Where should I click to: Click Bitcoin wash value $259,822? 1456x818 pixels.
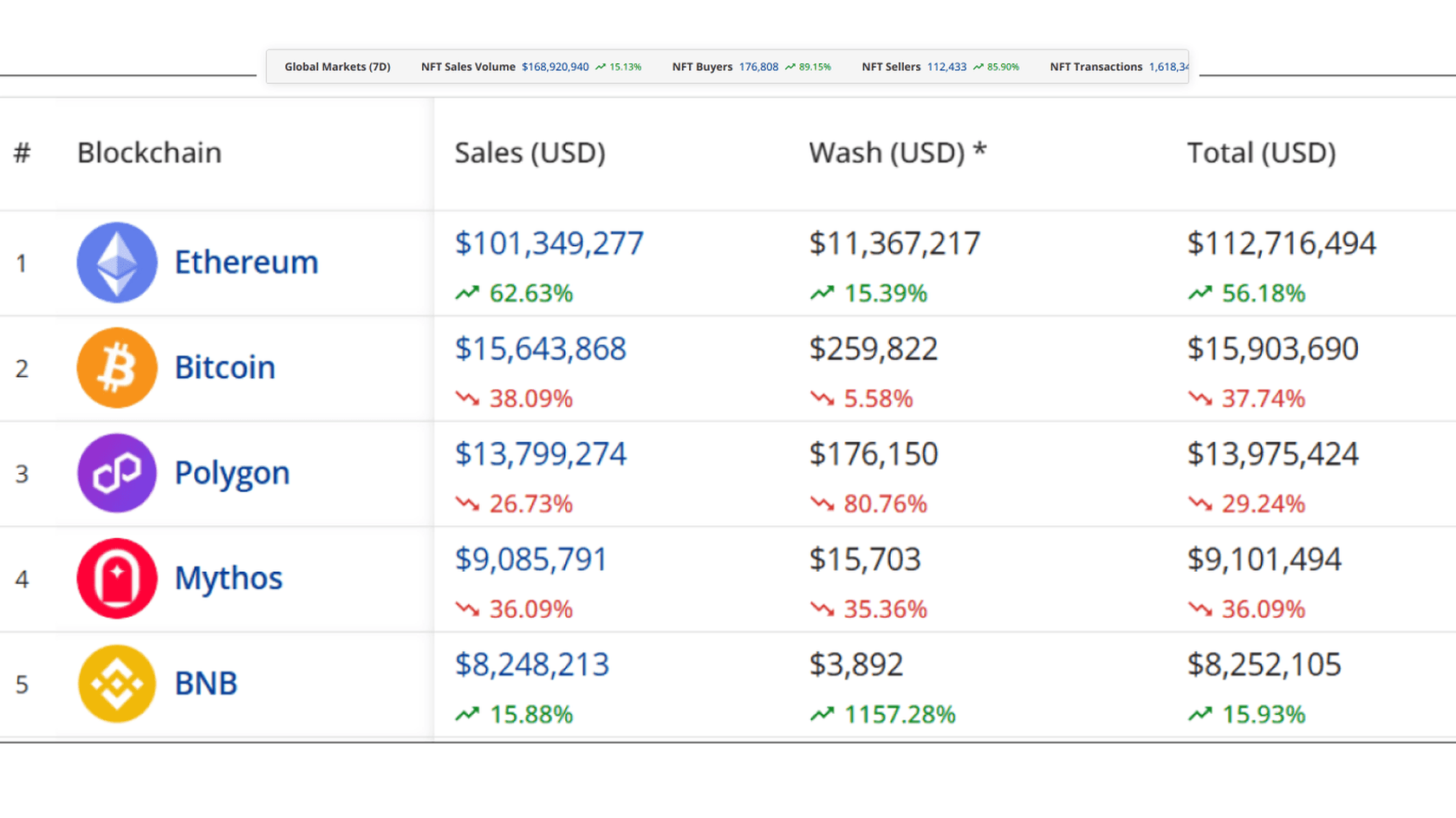coord(873,349)
